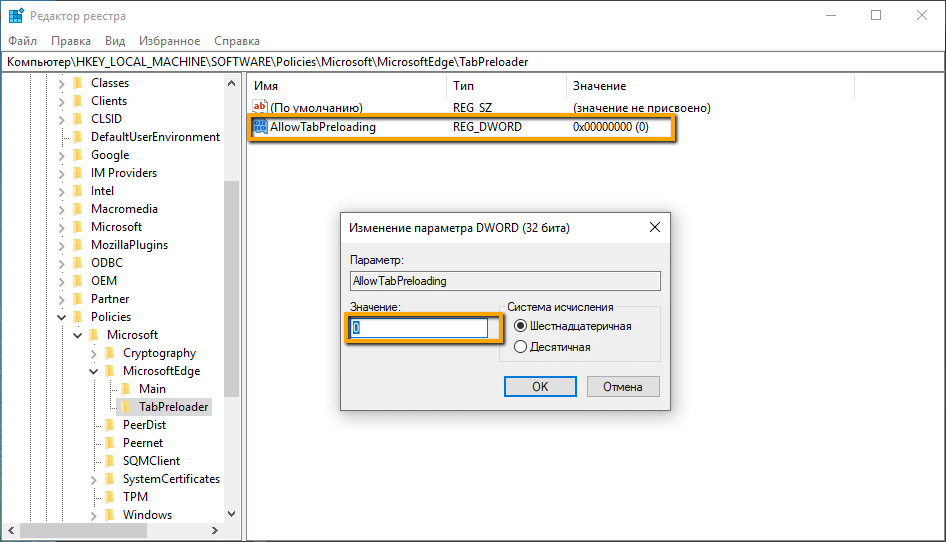
Task: Click the Значение input field
Action: click(419, 328)
